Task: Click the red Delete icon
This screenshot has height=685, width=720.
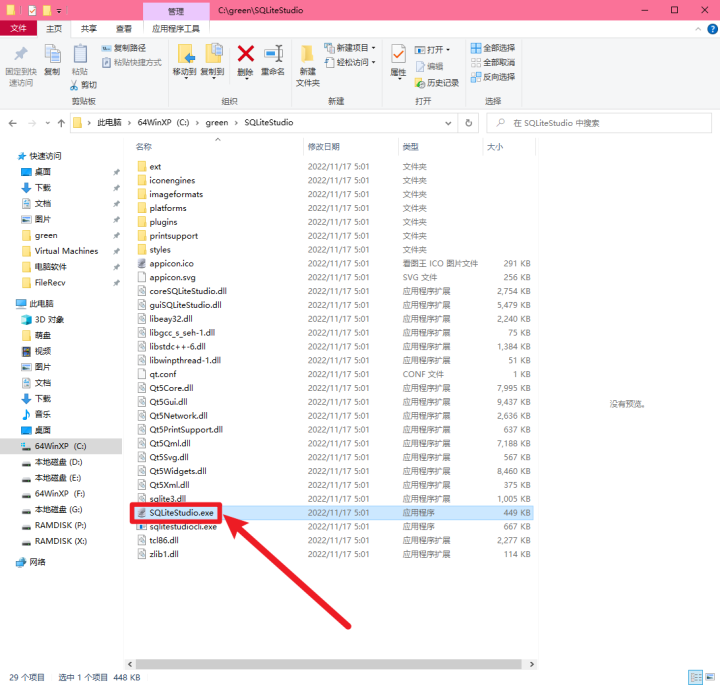Action: 246,54
